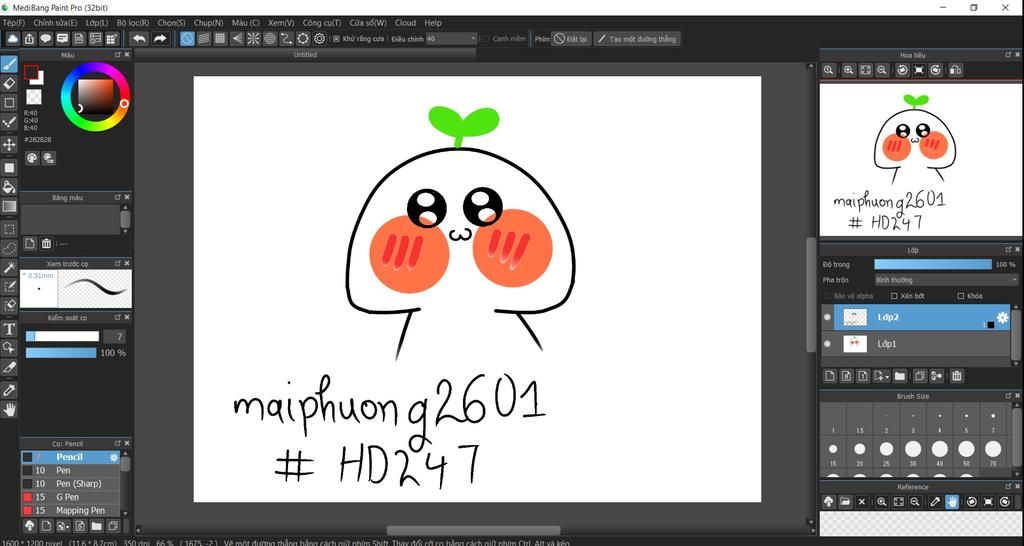Screen dimensions: 1024x546
Task: Click Tạo một đường thẳng button
Action: click(637, 39)
